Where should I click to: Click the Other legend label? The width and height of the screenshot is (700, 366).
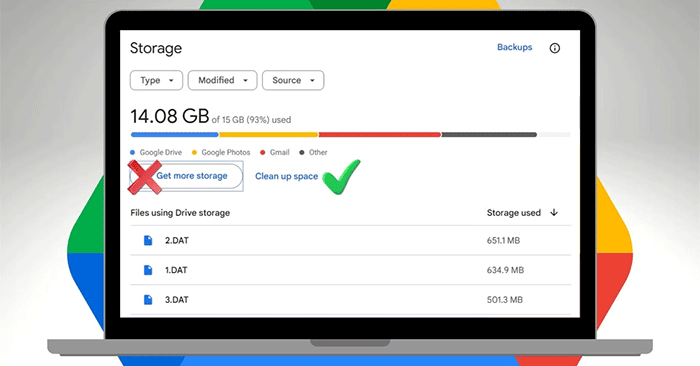(x=318, y=152)
